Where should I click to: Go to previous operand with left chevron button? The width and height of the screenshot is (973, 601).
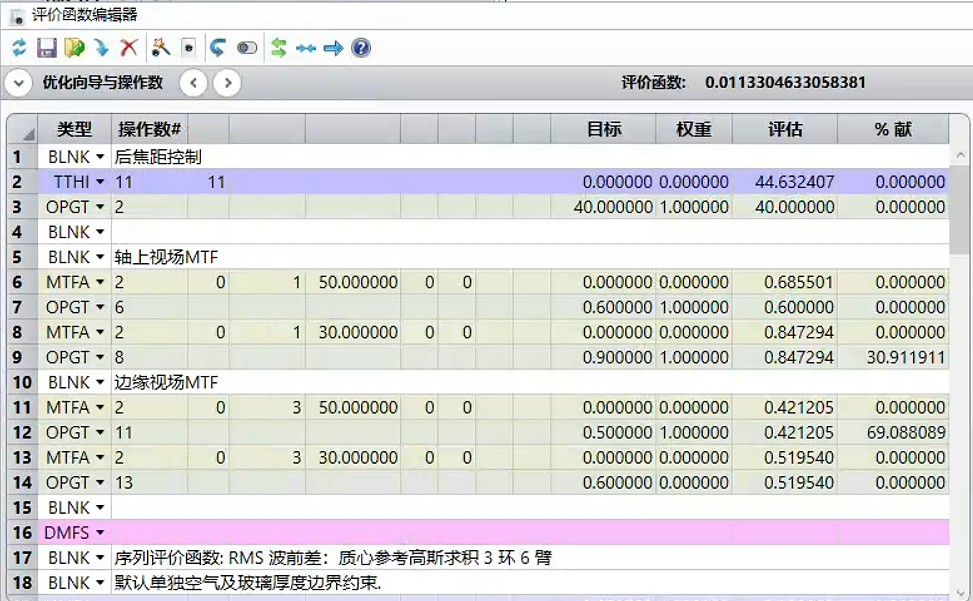[x=194, y=83]
